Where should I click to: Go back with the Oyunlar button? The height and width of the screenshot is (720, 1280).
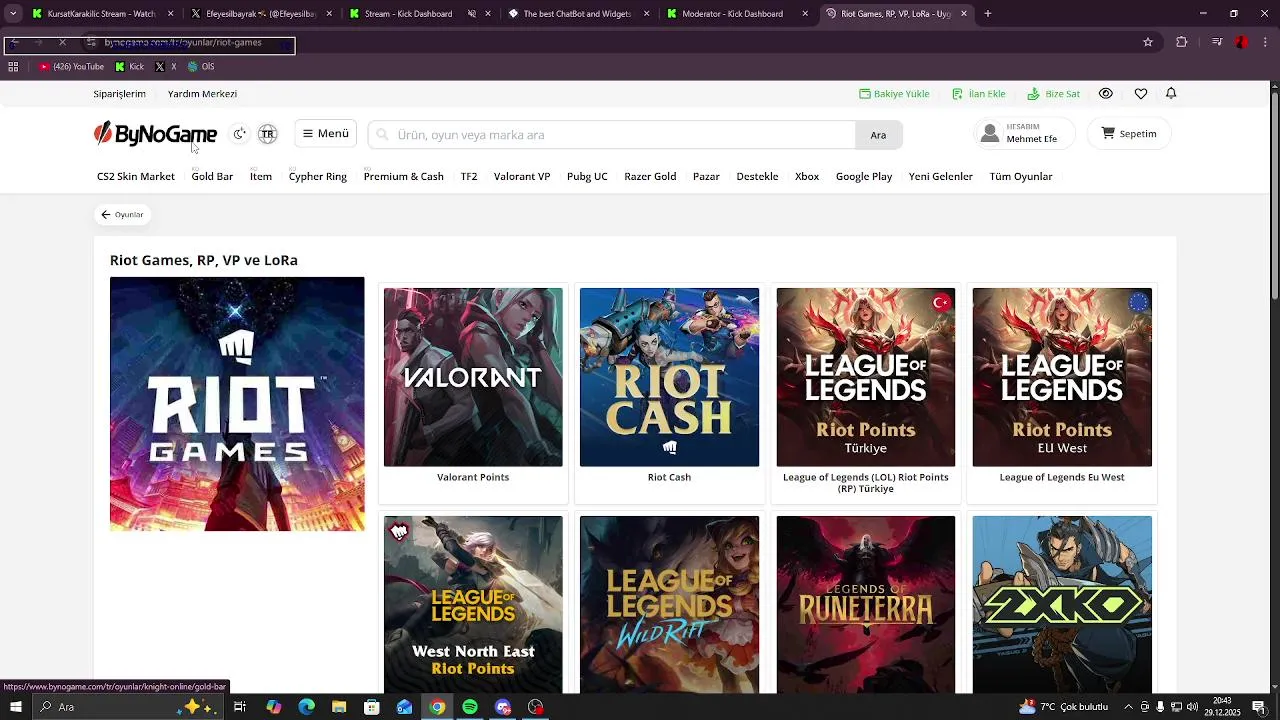point(122,215)
